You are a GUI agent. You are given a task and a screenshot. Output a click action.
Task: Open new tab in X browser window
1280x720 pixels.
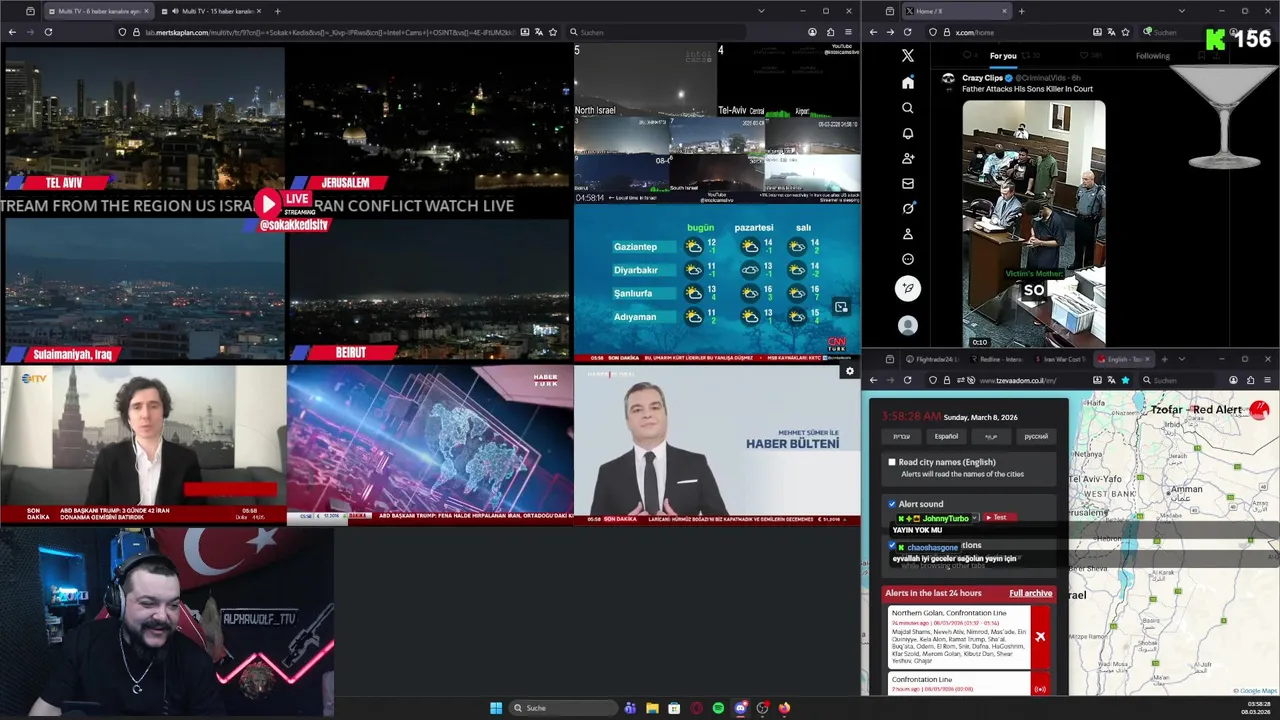click(1021, 11)
